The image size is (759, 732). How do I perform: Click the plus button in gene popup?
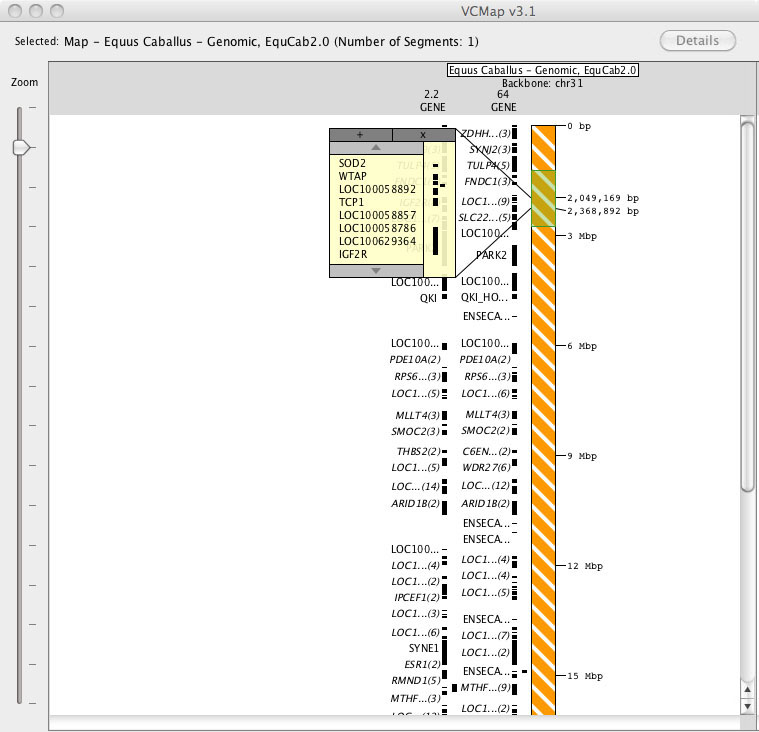point(361,135)
